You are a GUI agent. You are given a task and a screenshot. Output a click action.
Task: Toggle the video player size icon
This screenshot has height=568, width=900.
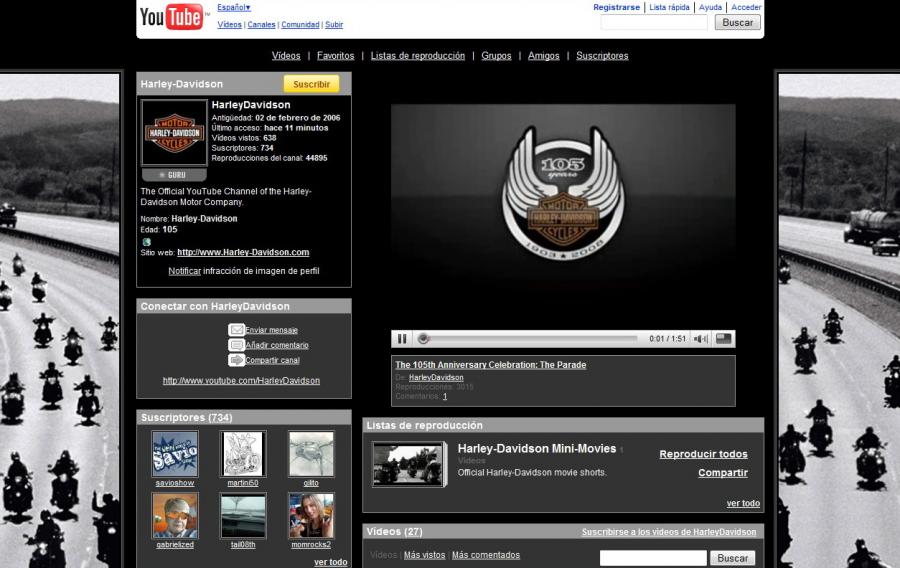coord(723,339)
